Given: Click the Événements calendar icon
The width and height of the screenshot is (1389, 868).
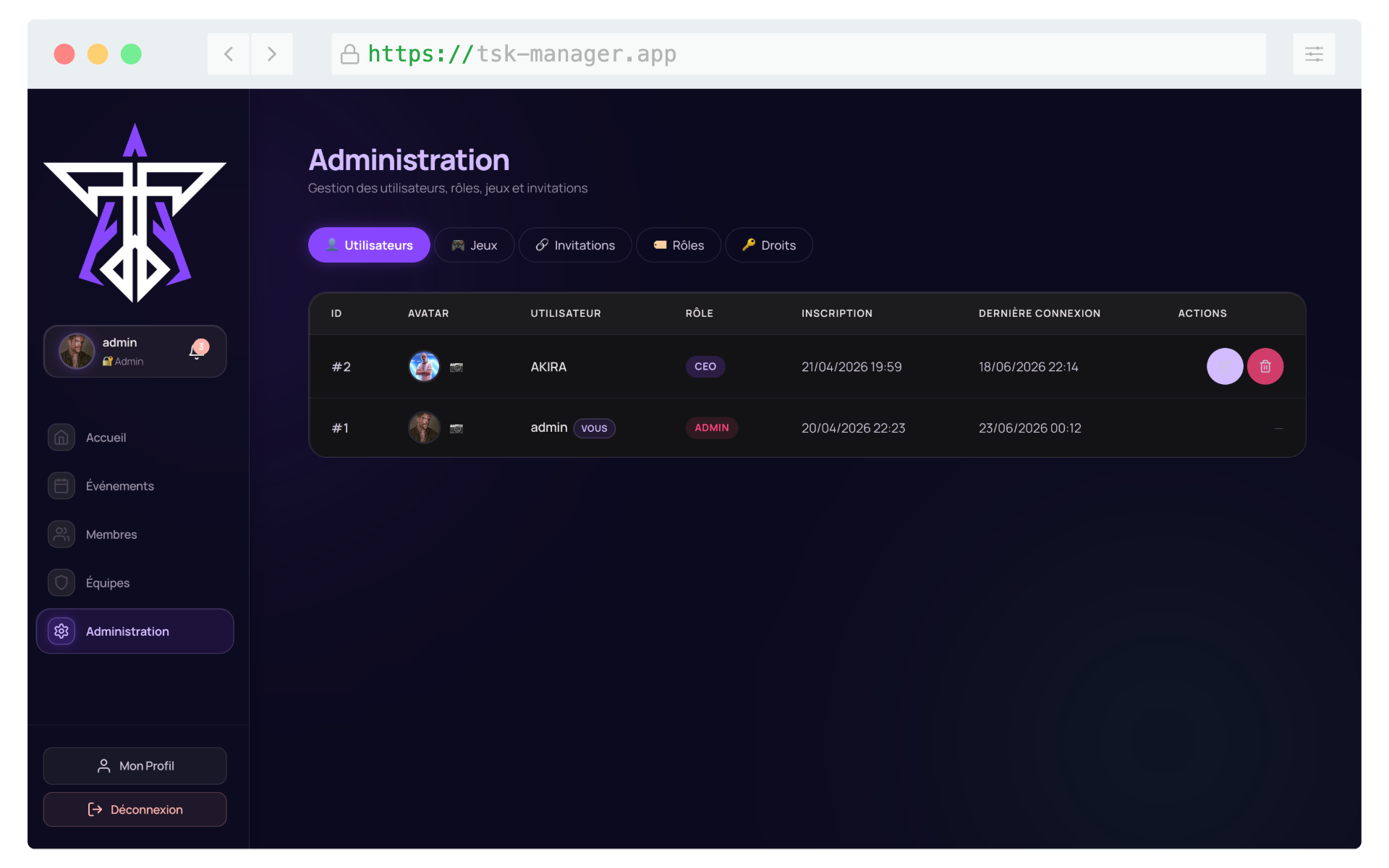Looking at the screenshot, I should coord(61,486).
